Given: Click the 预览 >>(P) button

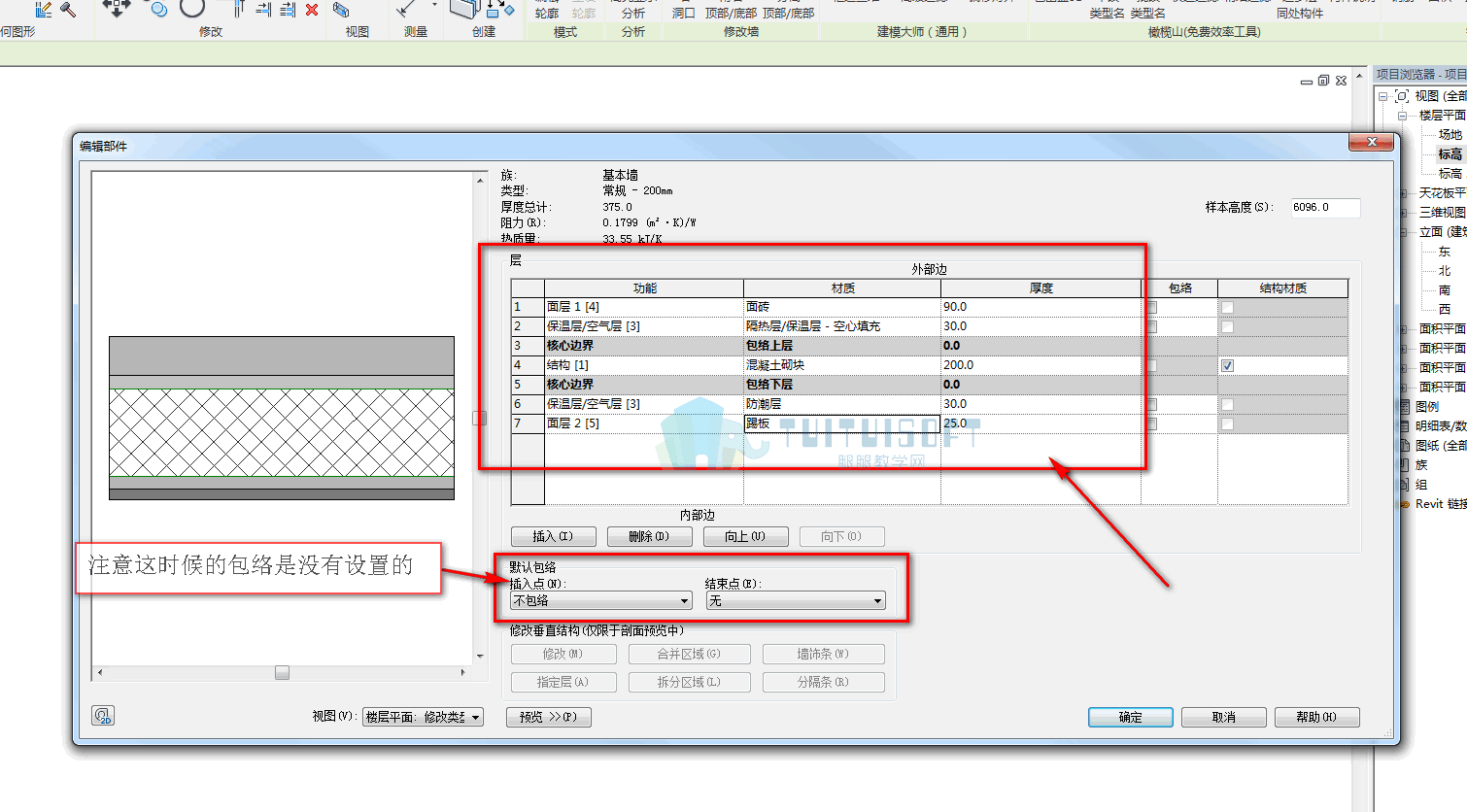Looking at the screenshot, I should click(549, 717).
